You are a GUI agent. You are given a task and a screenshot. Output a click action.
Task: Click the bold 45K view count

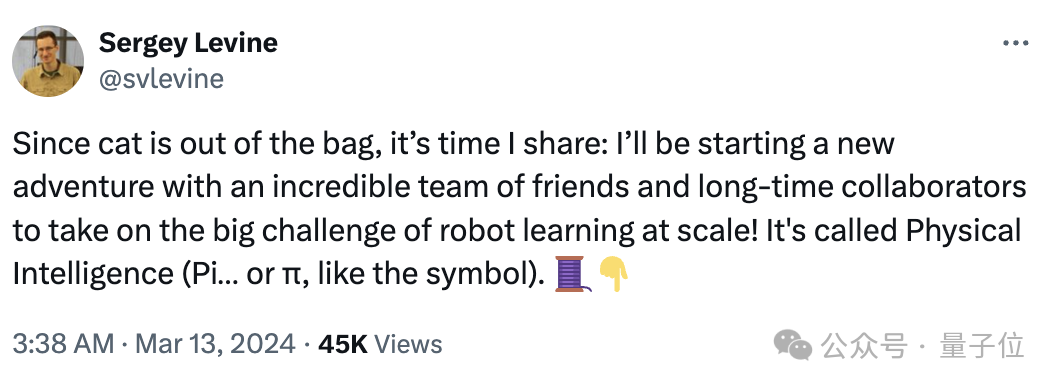[x=343, y=344]
